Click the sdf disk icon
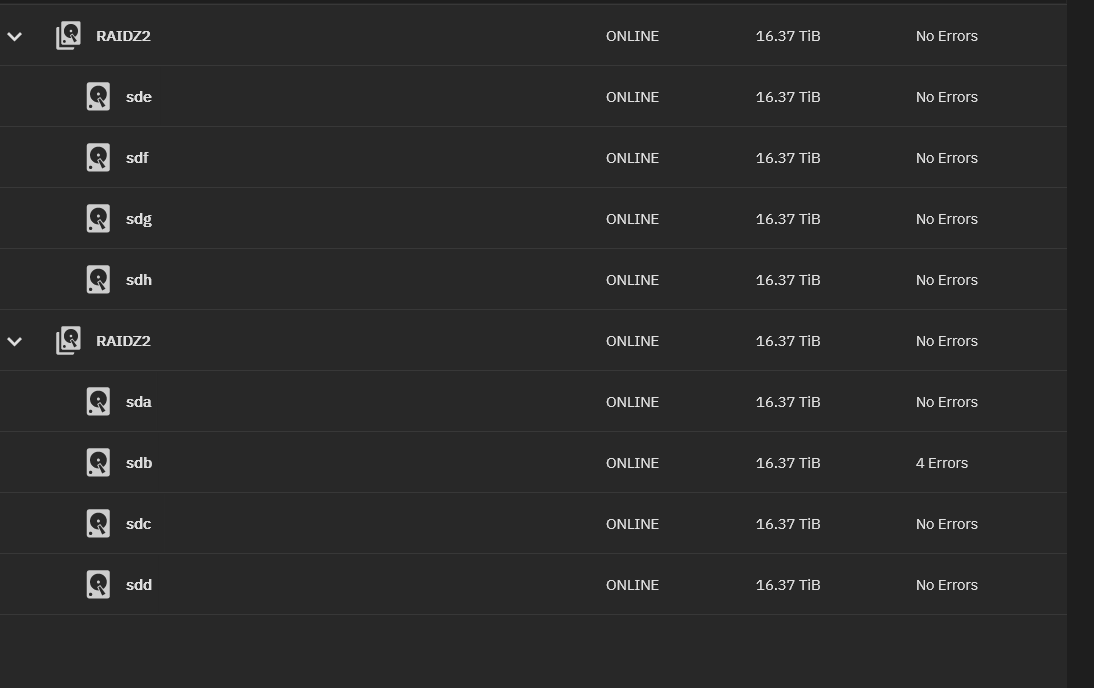The width and height of the screenshot is (1094, 688). point(98,158)
